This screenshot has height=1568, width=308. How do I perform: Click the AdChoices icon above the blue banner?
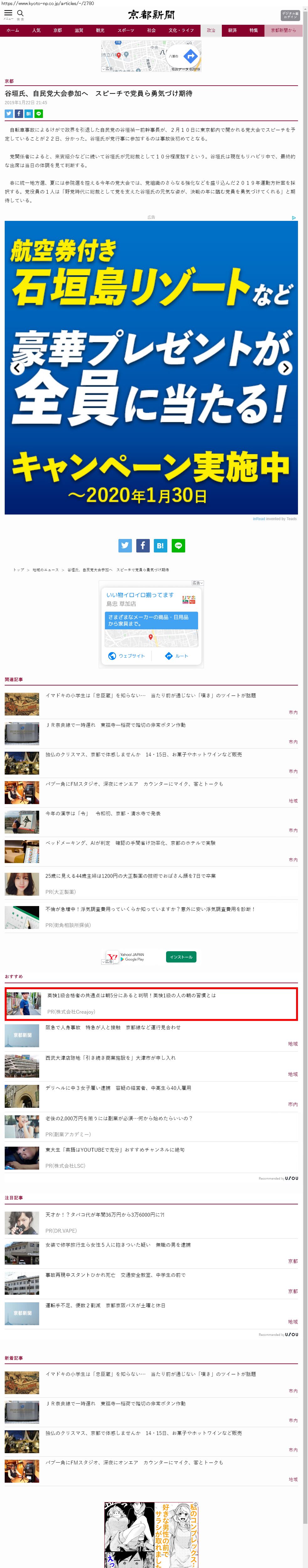coord(294,217)
